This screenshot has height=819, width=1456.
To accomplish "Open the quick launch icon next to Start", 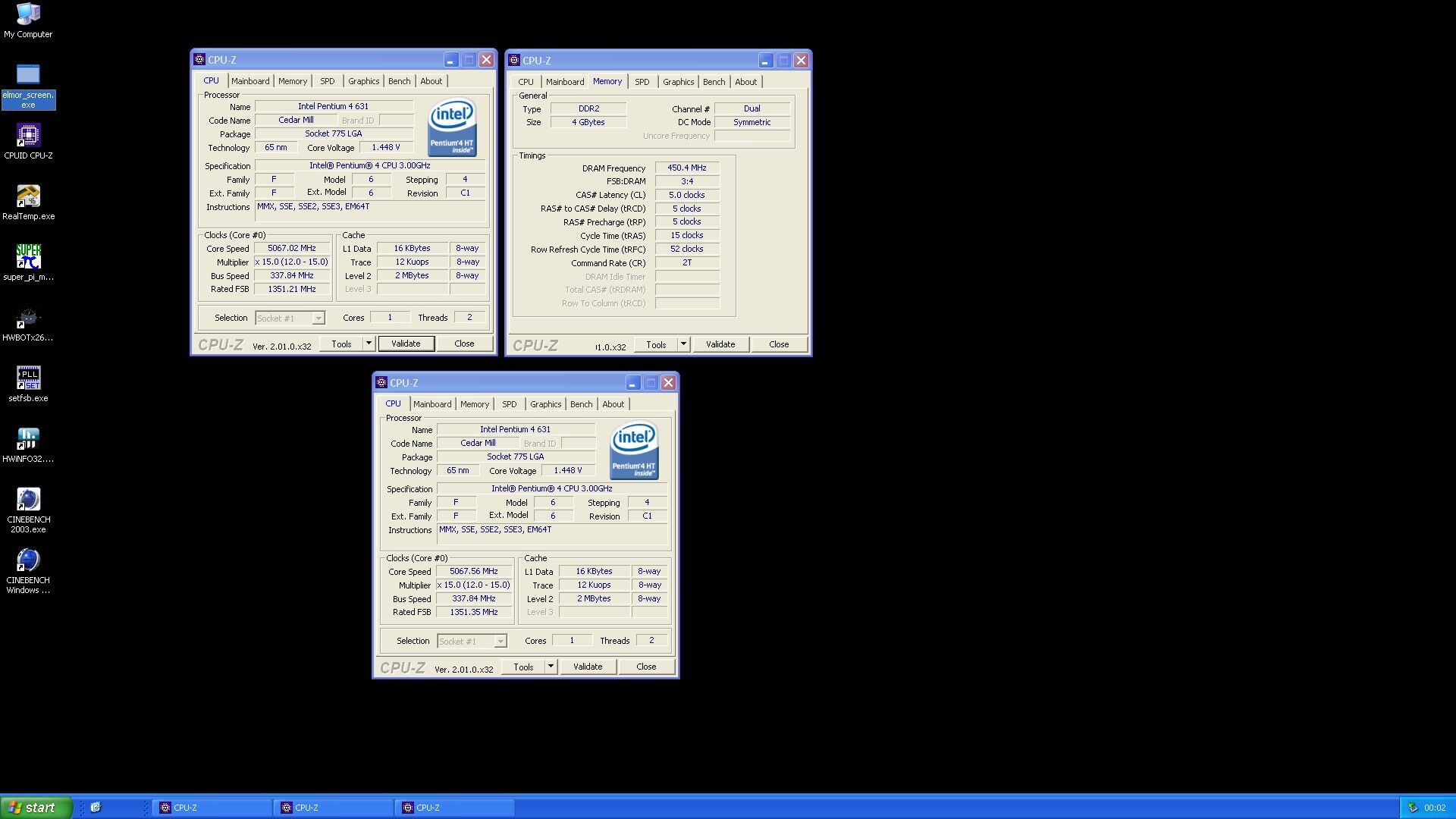I will pyautogui.click(x=96, y=808).
